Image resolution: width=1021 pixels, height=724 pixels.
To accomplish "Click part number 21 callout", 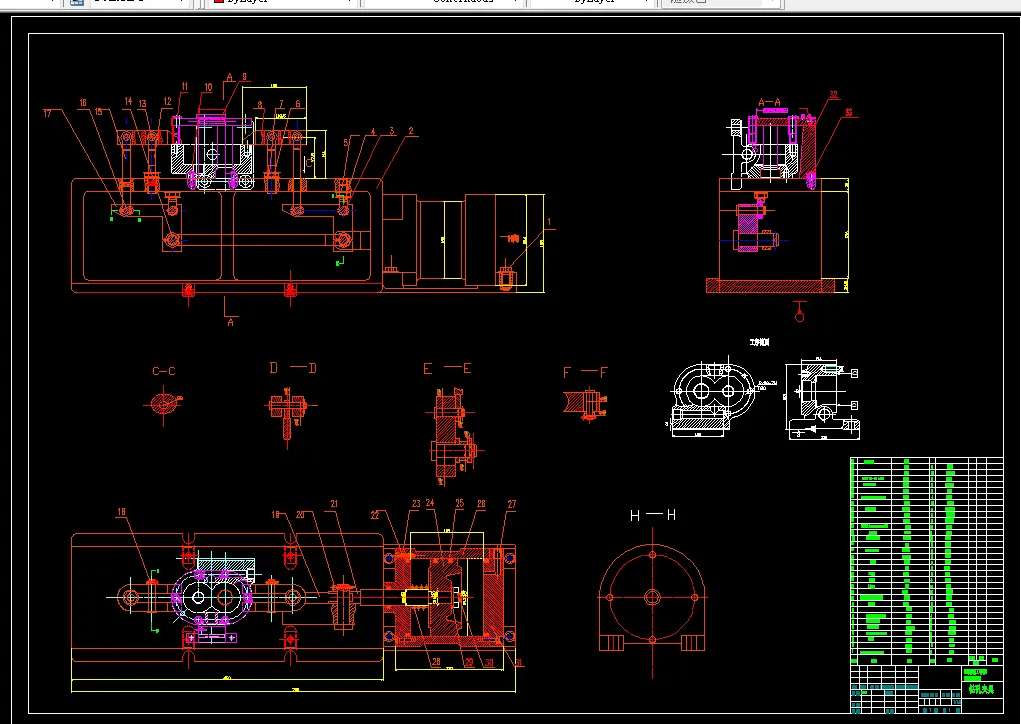I will pyautogui.click(x=334, y=504).
